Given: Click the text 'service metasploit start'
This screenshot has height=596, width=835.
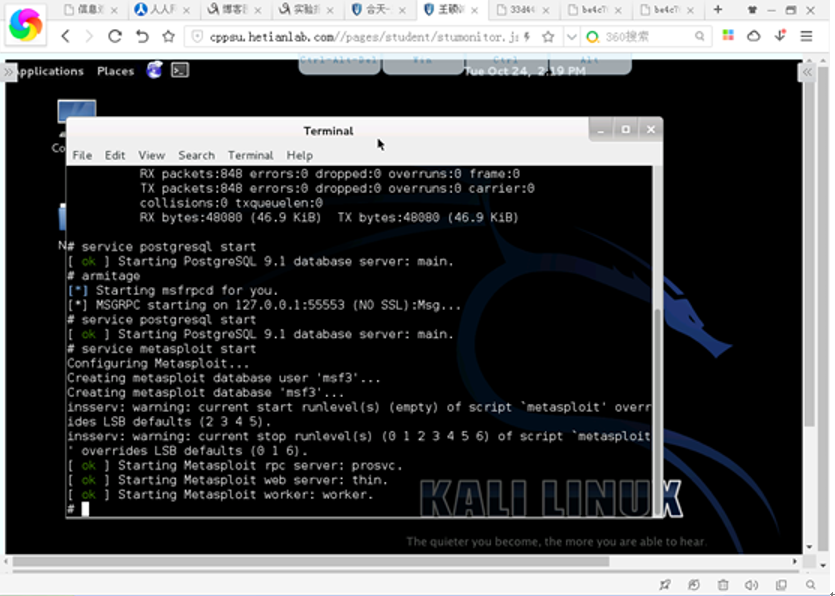Looking at the screenshot, I should tap(169, 349).
